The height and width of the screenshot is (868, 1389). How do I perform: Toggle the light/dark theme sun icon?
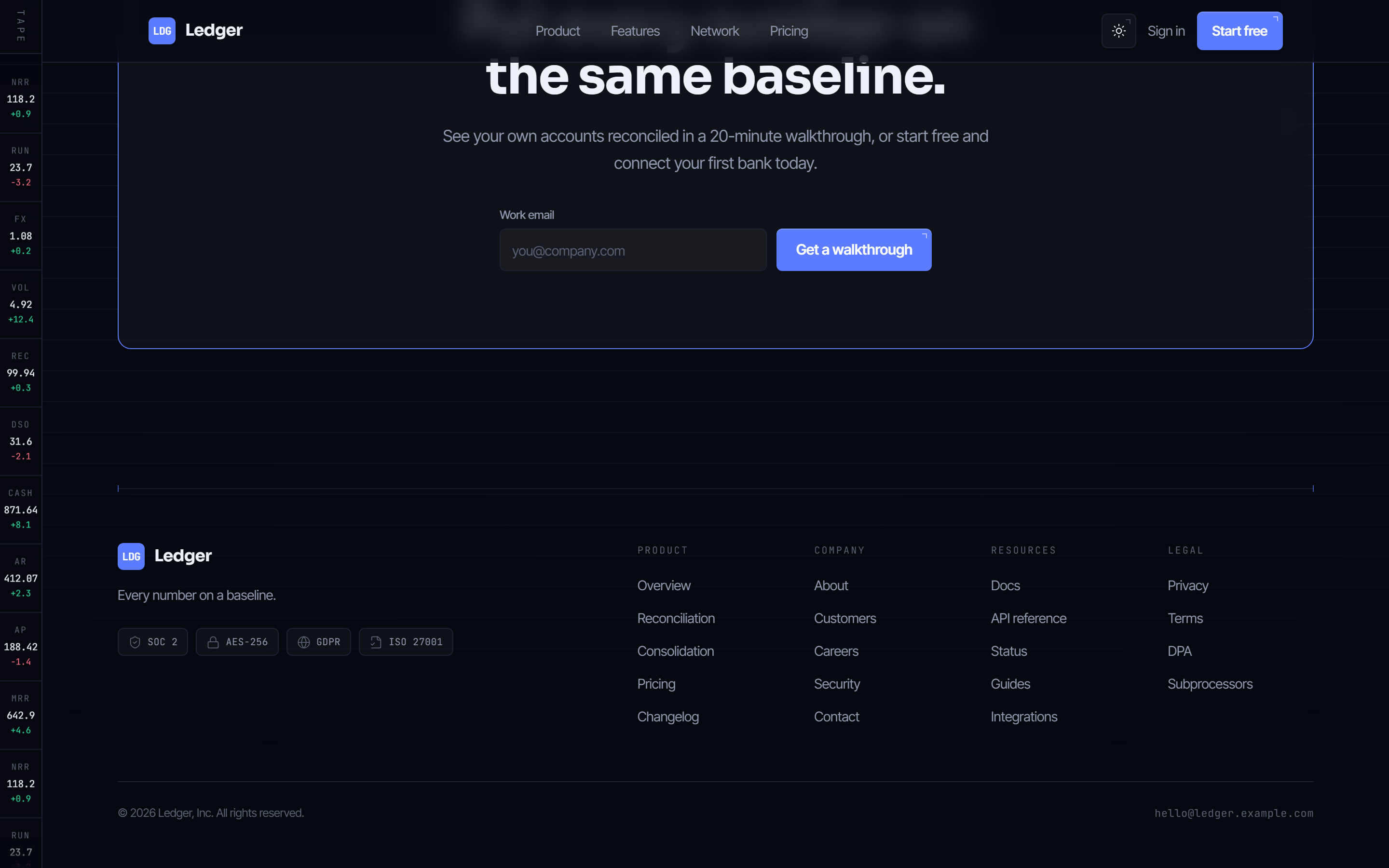click(1118, 31)
